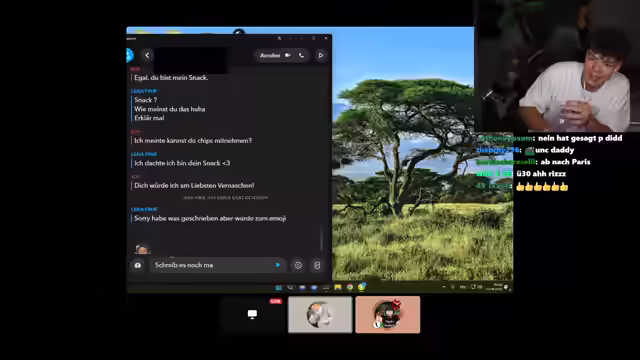The image size is (640, 360).
Task: Open taskbar search
Action: click(x=290, y=287)
